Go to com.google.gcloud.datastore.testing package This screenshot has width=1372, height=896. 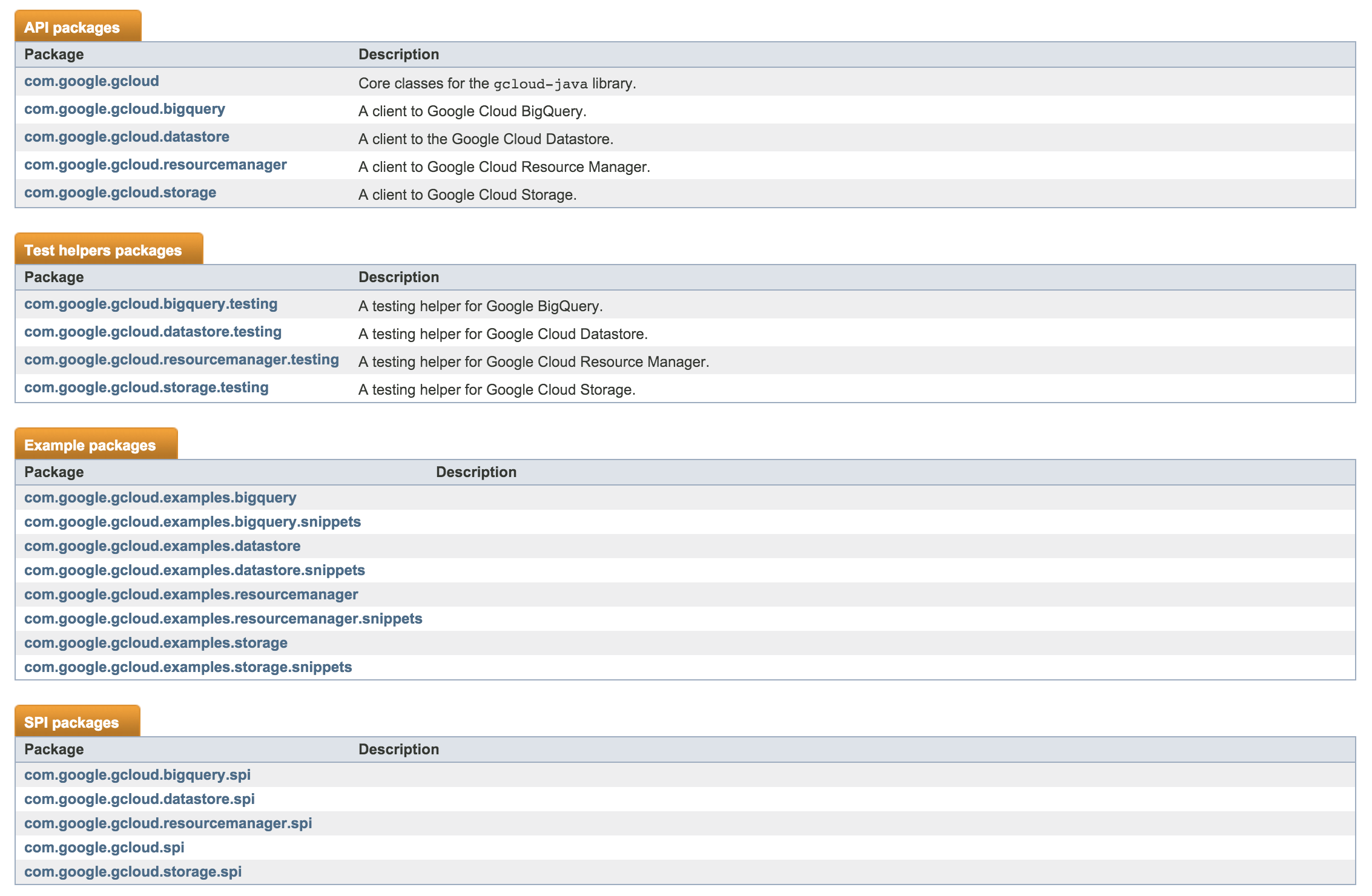[153, 332]
